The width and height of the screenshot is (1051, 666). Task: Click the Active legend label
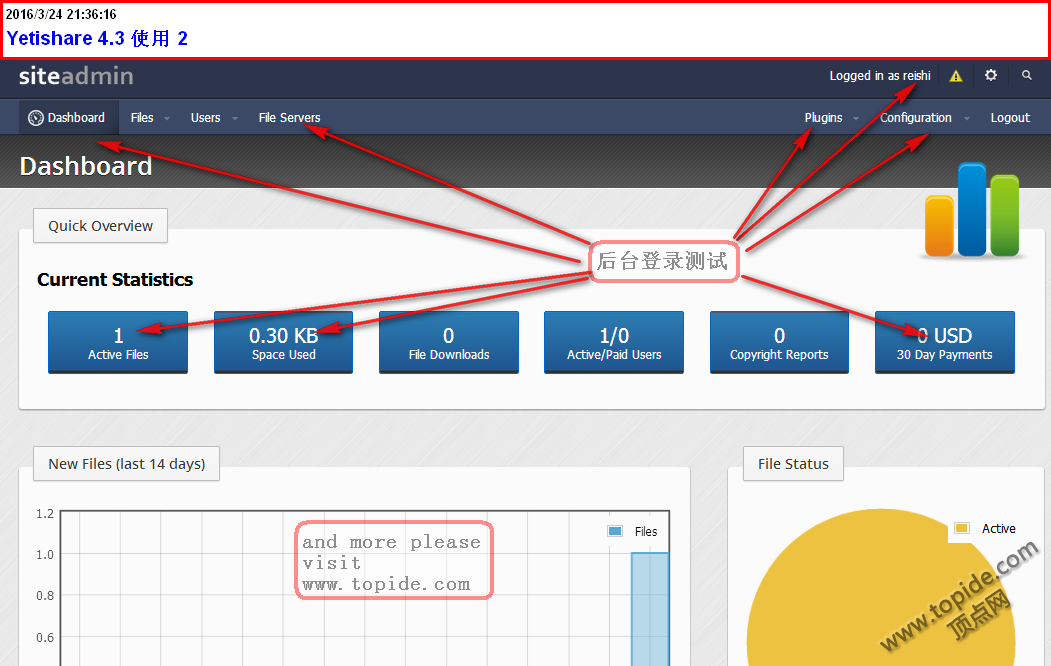point(999,529)
